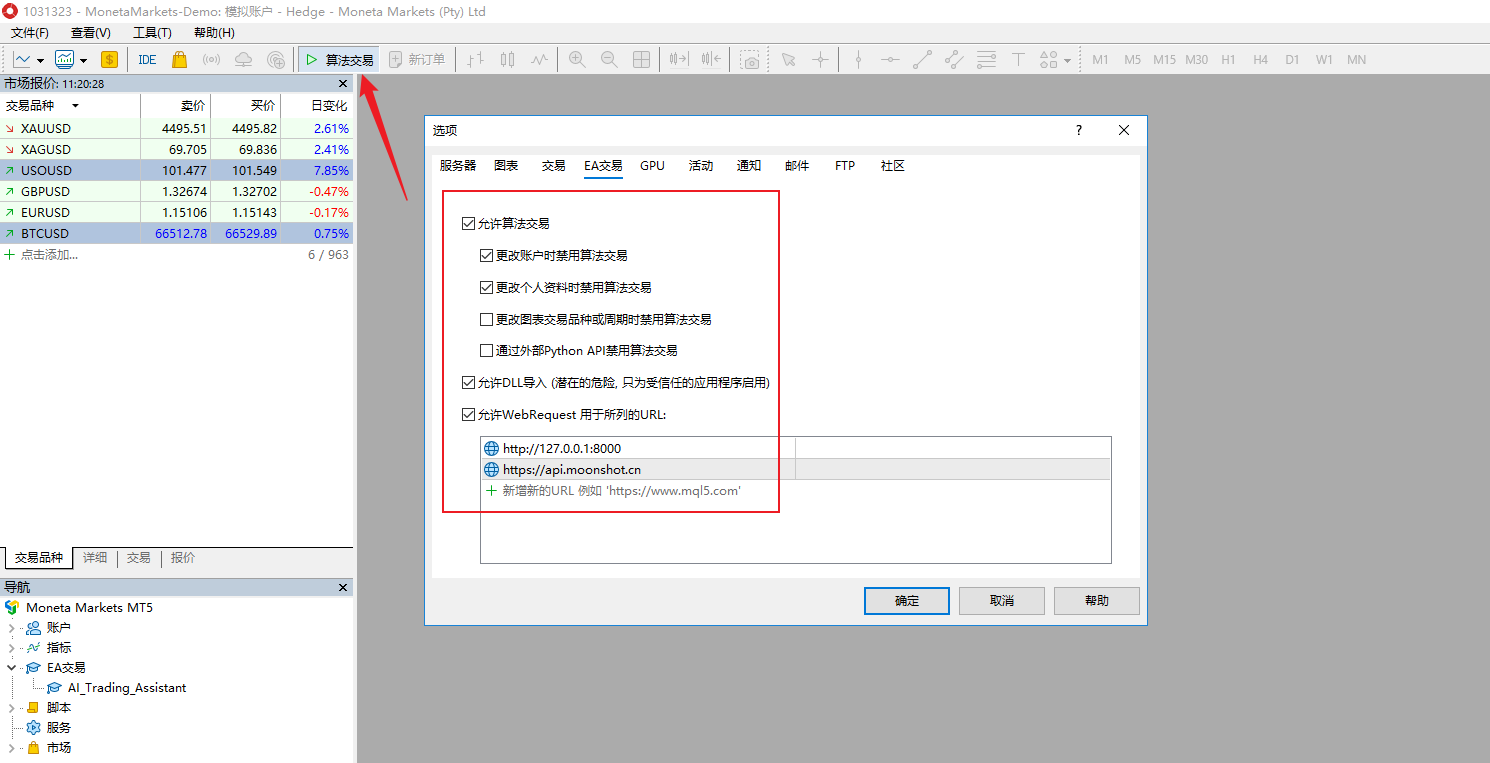Toggle the 允许DLL导入 checkbox
This screenshot has height=763, width=1490.
click(468, 383)
